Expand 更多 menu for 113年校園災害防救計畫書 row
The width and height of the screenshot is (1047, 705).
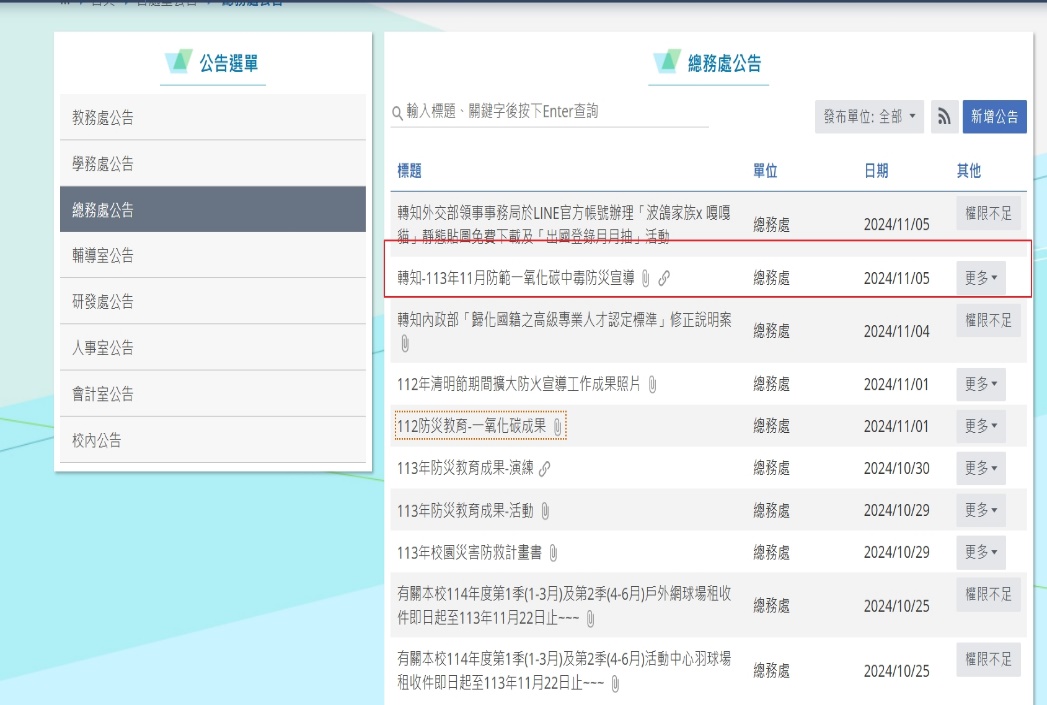(x=980, y=552)
